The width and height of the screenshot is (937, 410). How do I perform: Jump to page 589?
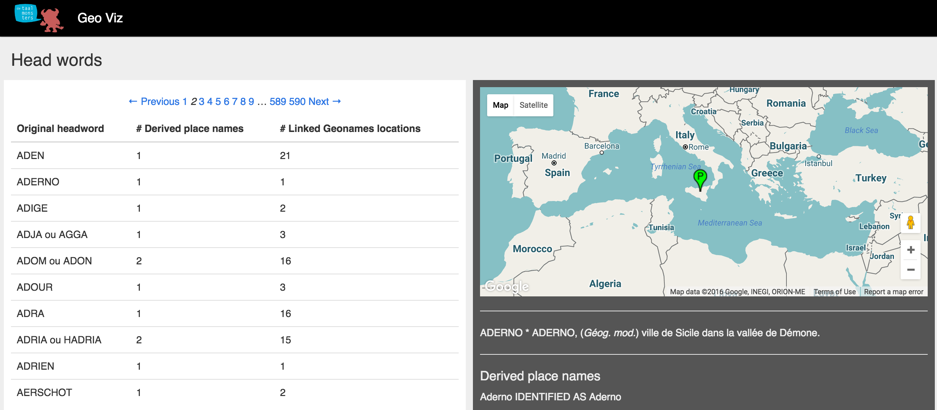pos(277,101)
